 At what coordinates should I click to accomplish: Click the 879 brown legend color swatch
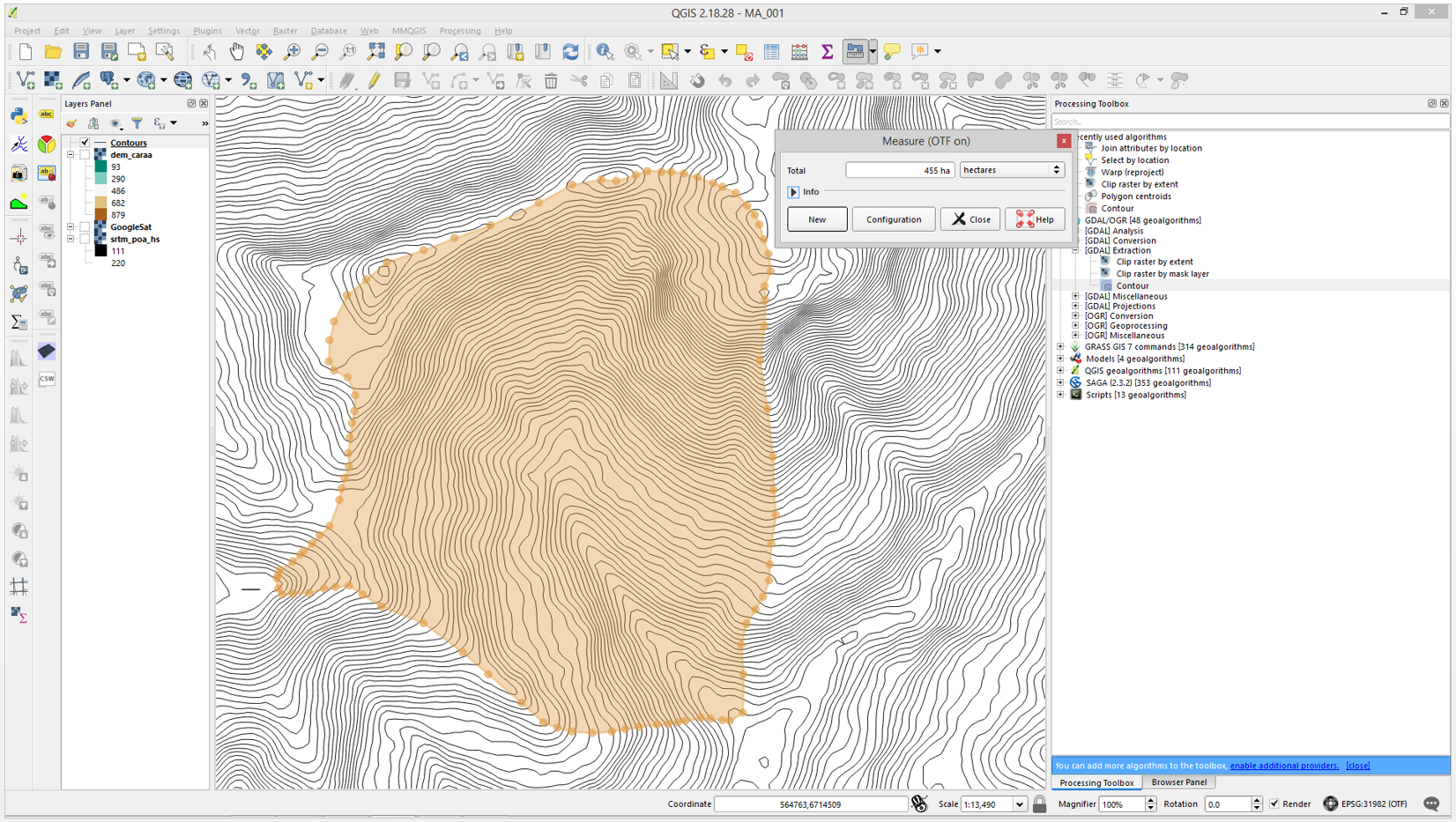[x=100, y=215]
